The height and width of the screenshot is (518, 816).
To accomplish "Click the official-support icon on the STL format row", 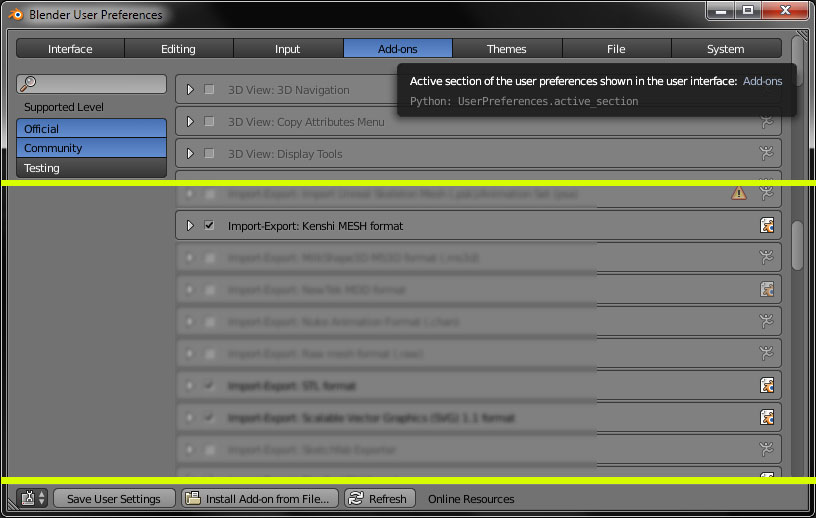I will coord(767,385).
